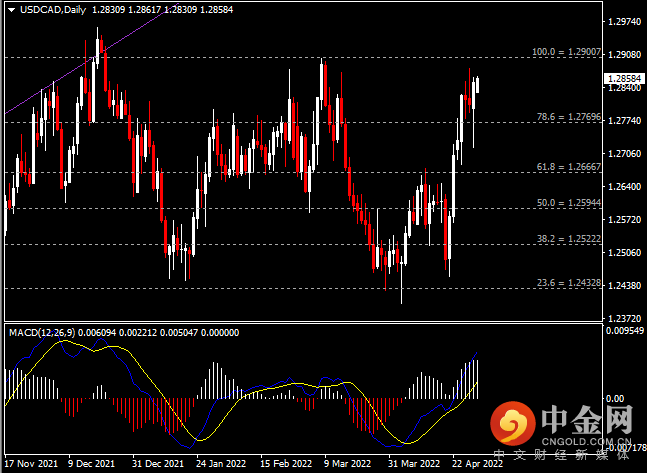
Task: Select the USDCAD,Daily chart title
Action: point(53,9)
